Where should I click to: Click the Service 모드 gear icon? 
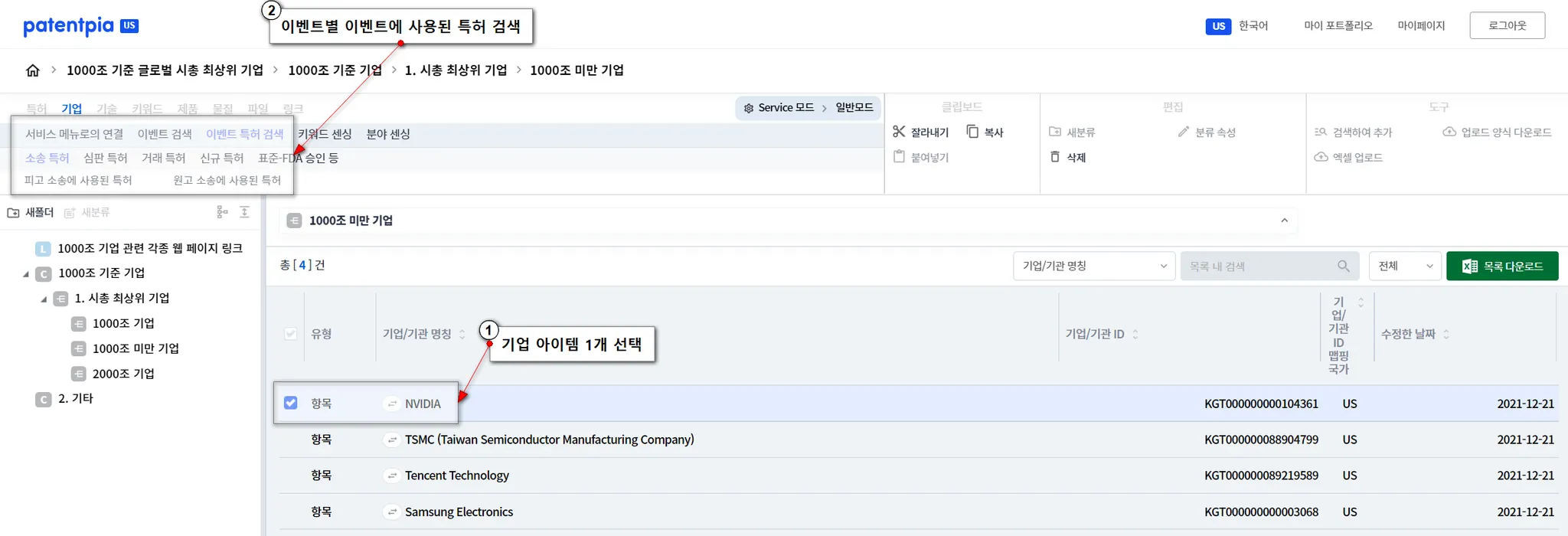click(749, 108)
